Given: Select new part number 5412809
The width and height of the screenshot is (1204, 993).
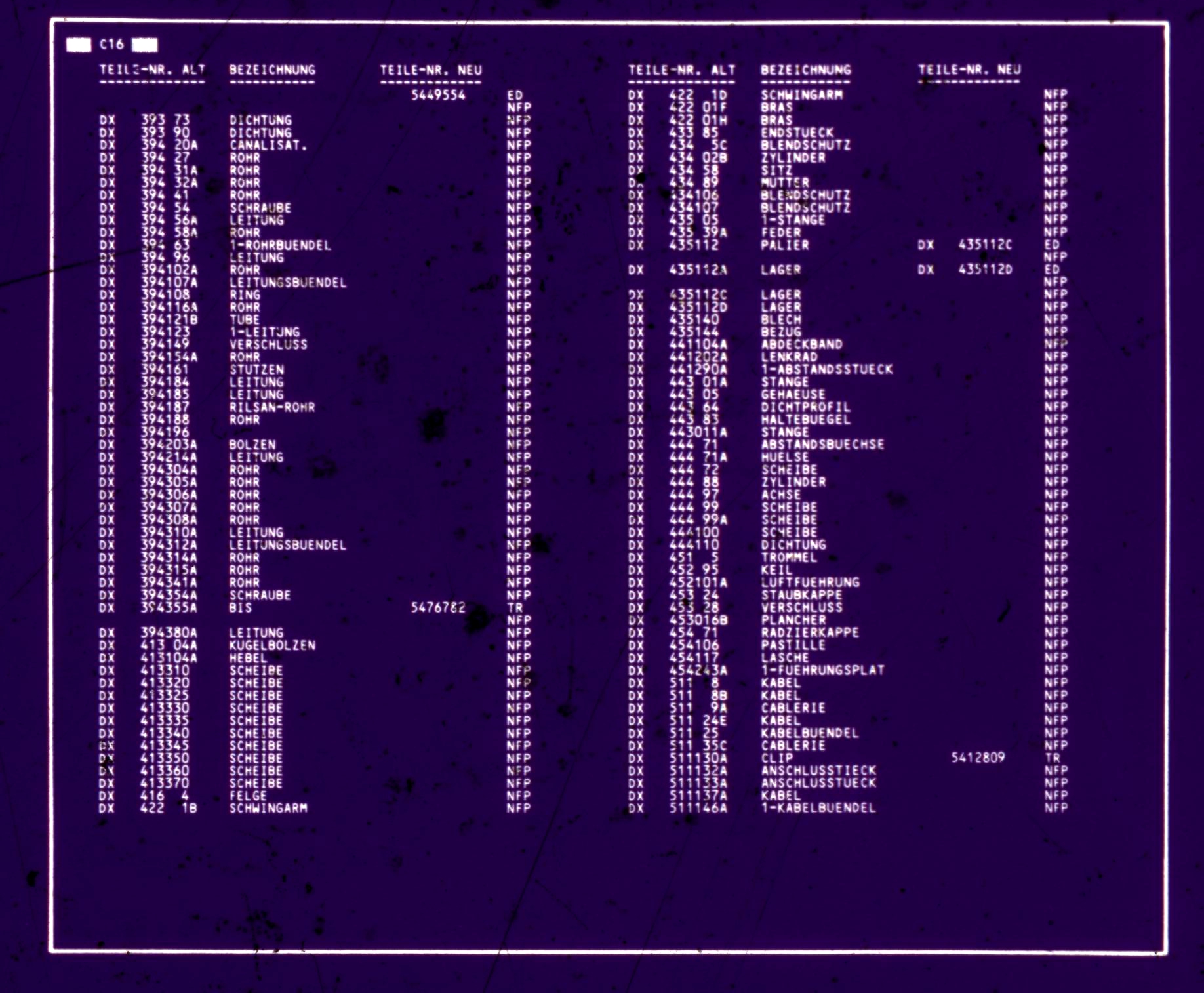Looking at the screenshot, I should point(978,758).
